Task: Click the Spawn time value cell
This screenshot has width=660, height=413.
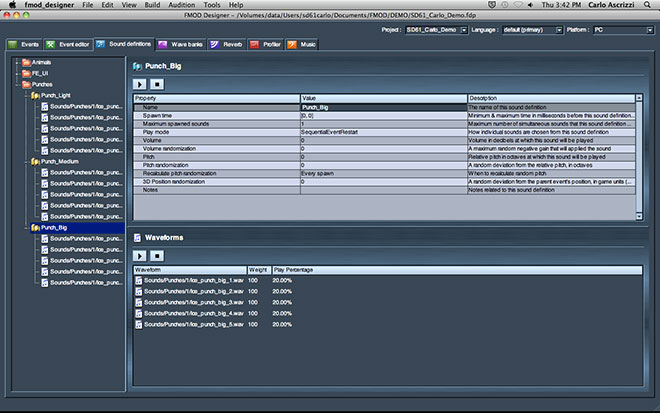Action: [383, 115]
